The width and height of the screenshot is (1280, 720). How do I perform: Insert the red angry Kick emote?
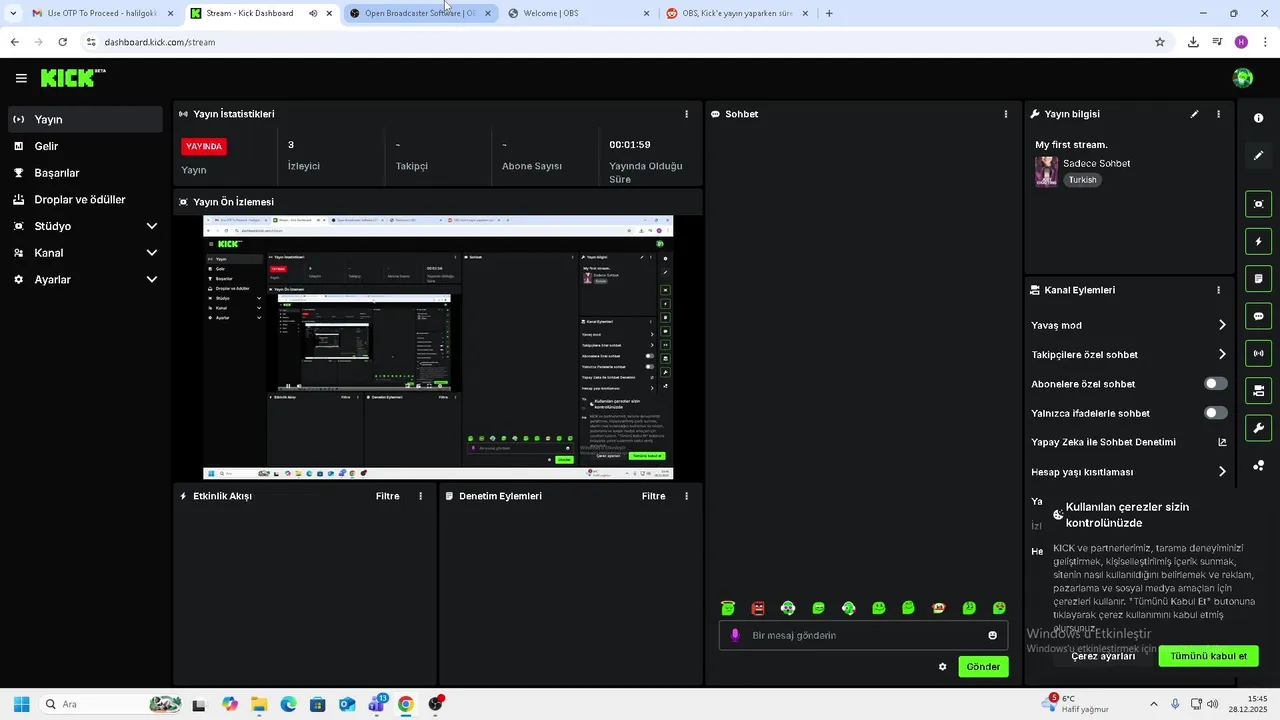tap(758, 608)
